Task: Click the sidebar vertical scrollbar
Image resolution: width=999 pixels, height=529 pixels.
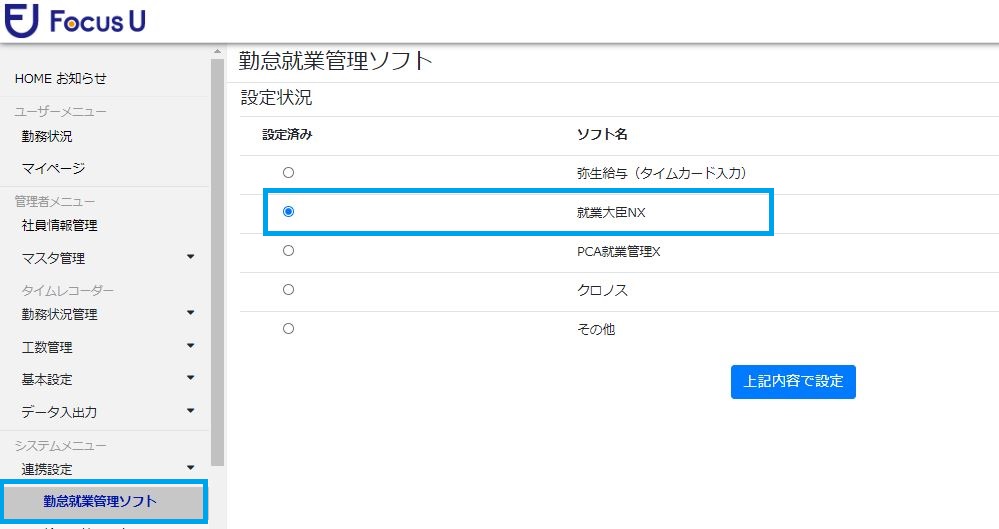Action: (217, 261)
